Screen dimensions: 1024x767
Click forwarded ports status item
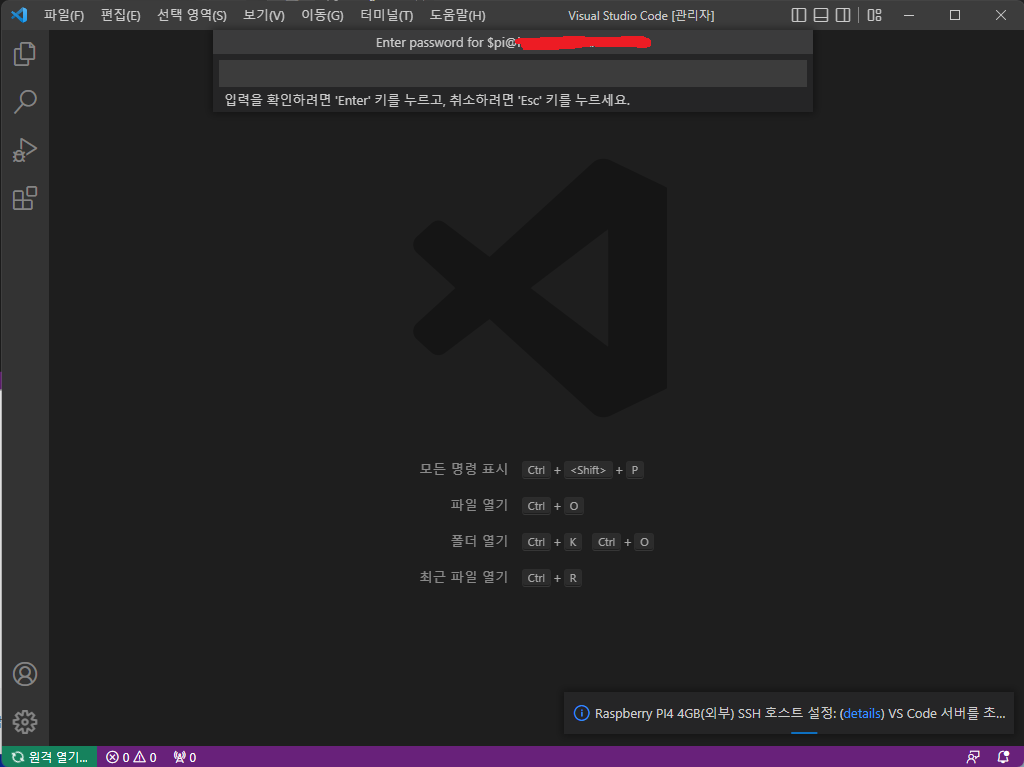tap(185, 757)
